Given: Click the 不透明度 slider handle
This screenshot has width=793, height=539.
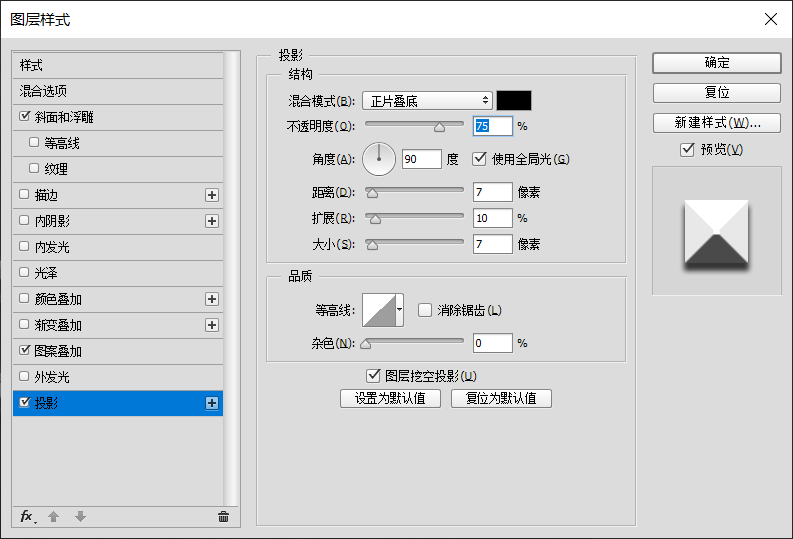Looking at the screenshot, I should tap(439, 127).
